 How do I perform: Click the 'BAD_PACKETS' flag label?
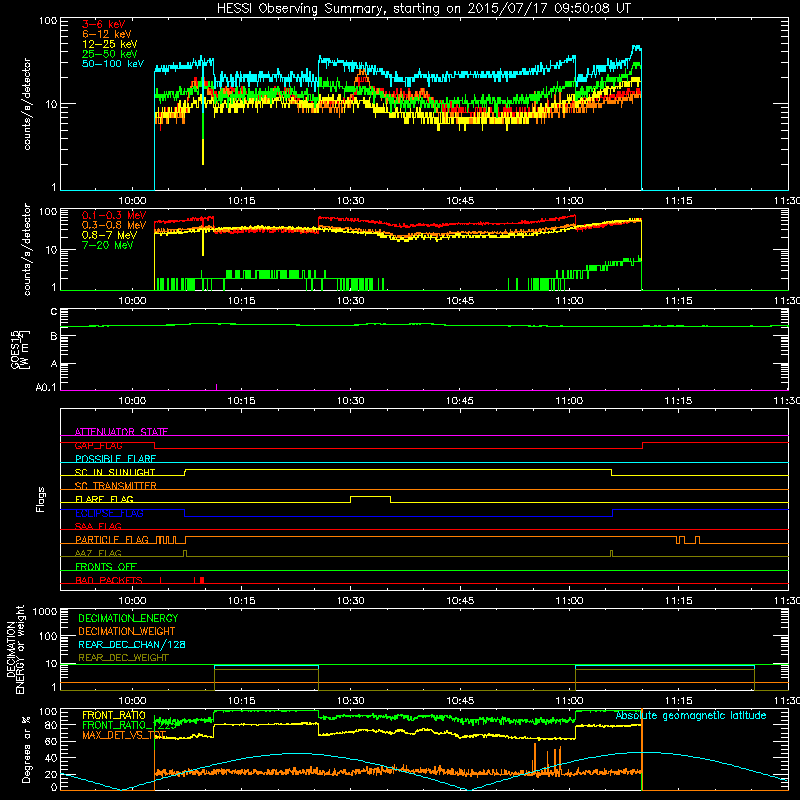[x=109, y=580]
